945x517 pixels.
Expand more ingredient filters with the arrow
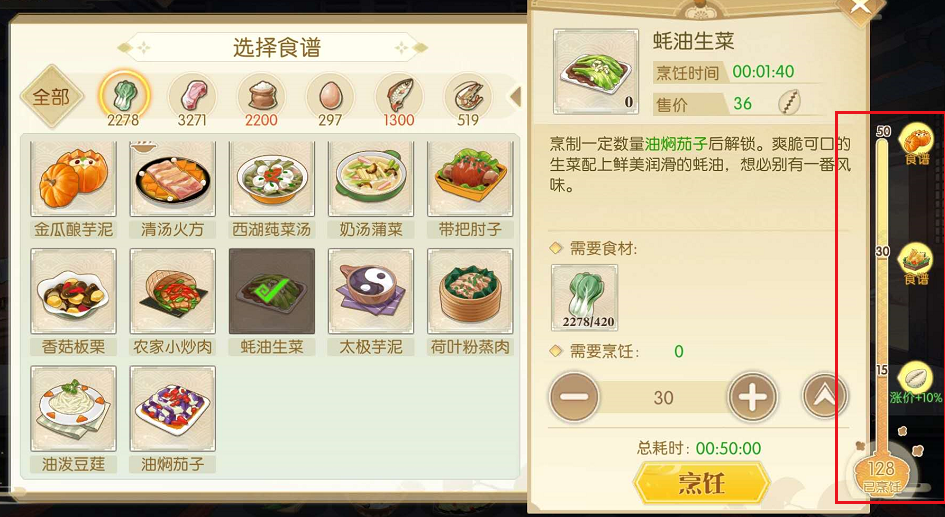[x=516, y=96]
